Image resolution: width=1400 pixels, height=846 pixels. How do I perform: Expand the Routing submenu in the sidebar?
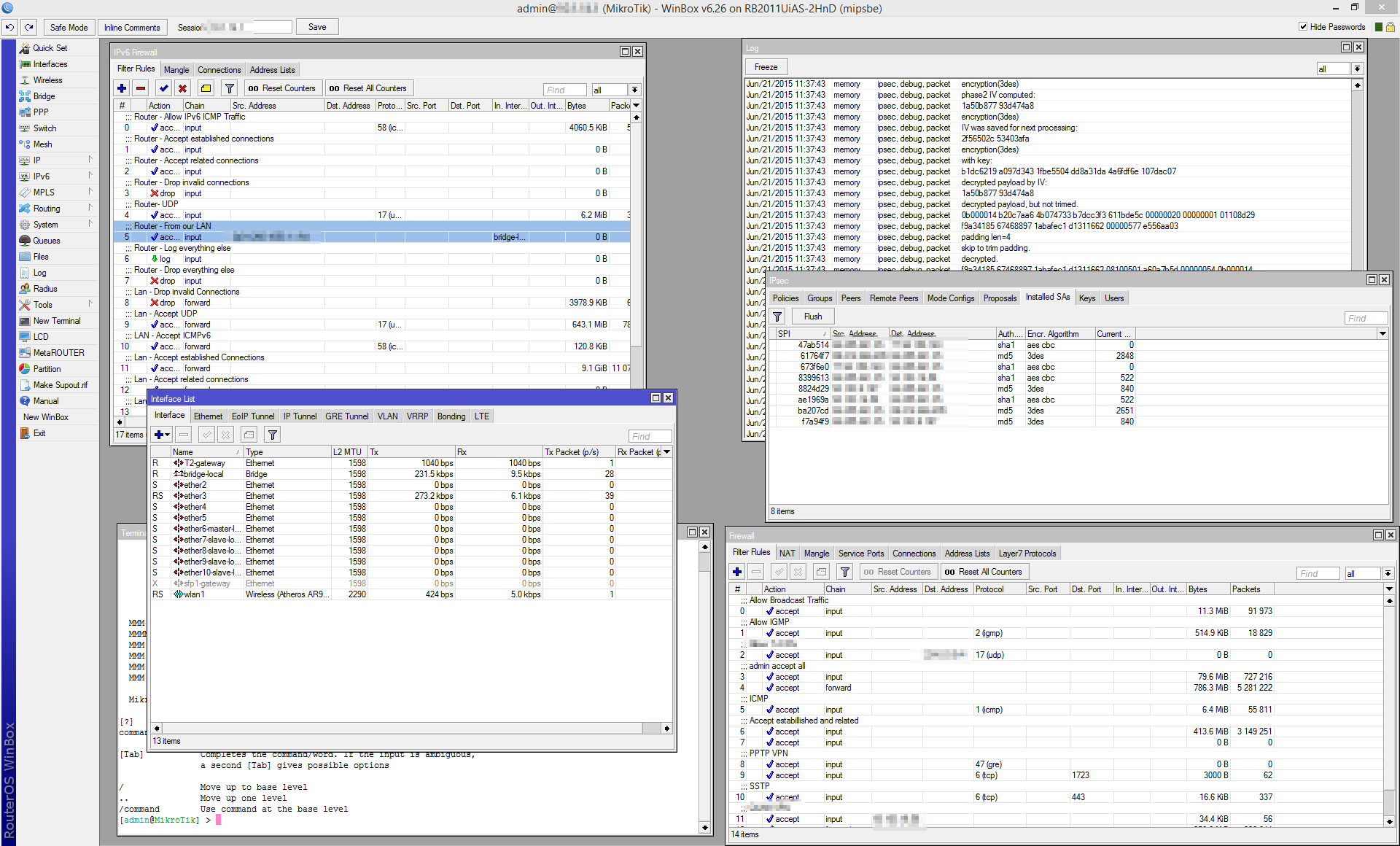pyautogui.click(x=90, y=207)
